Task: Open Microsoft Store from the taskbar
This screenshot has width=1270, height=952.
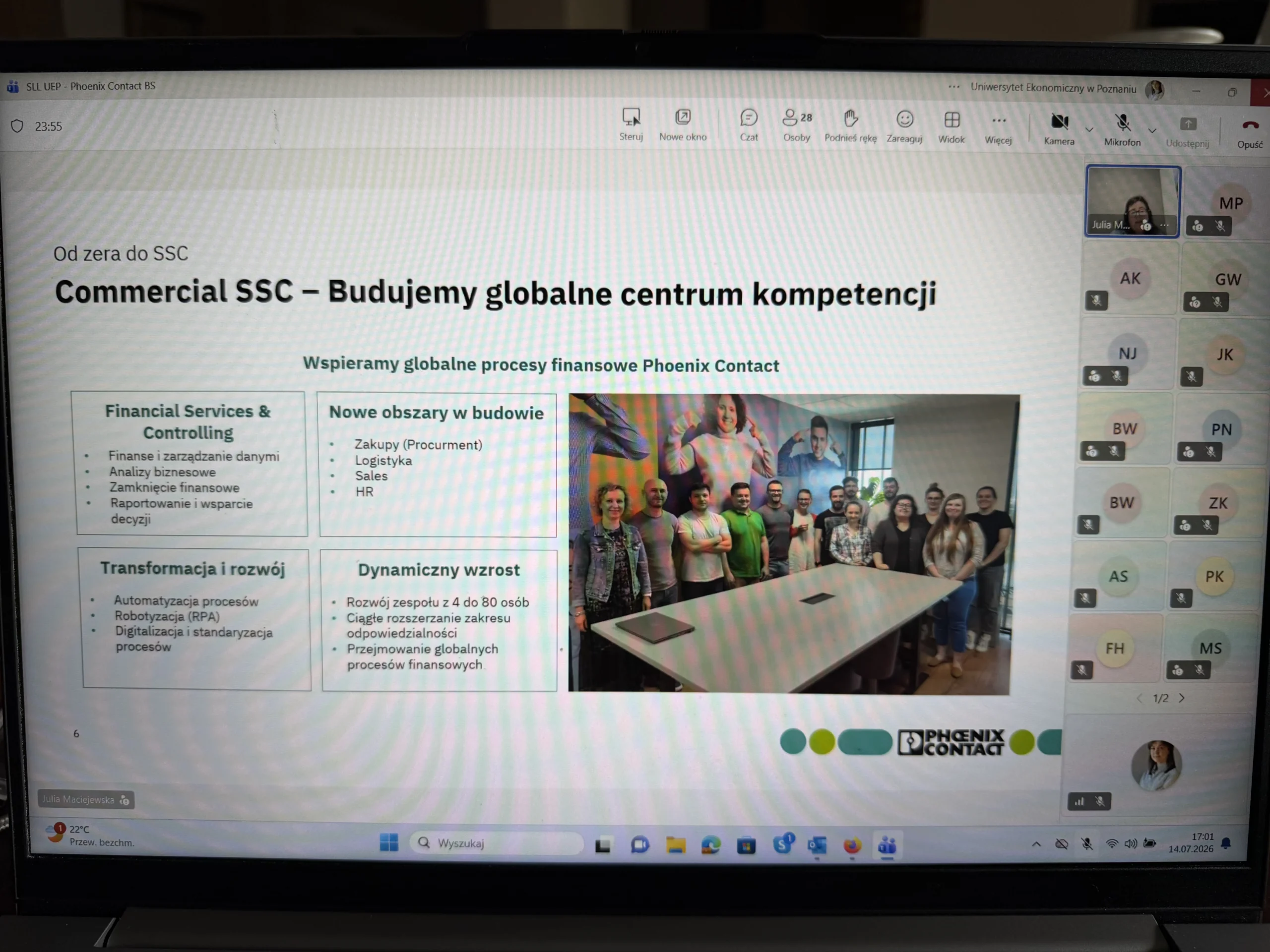Action: coord(746,846)
